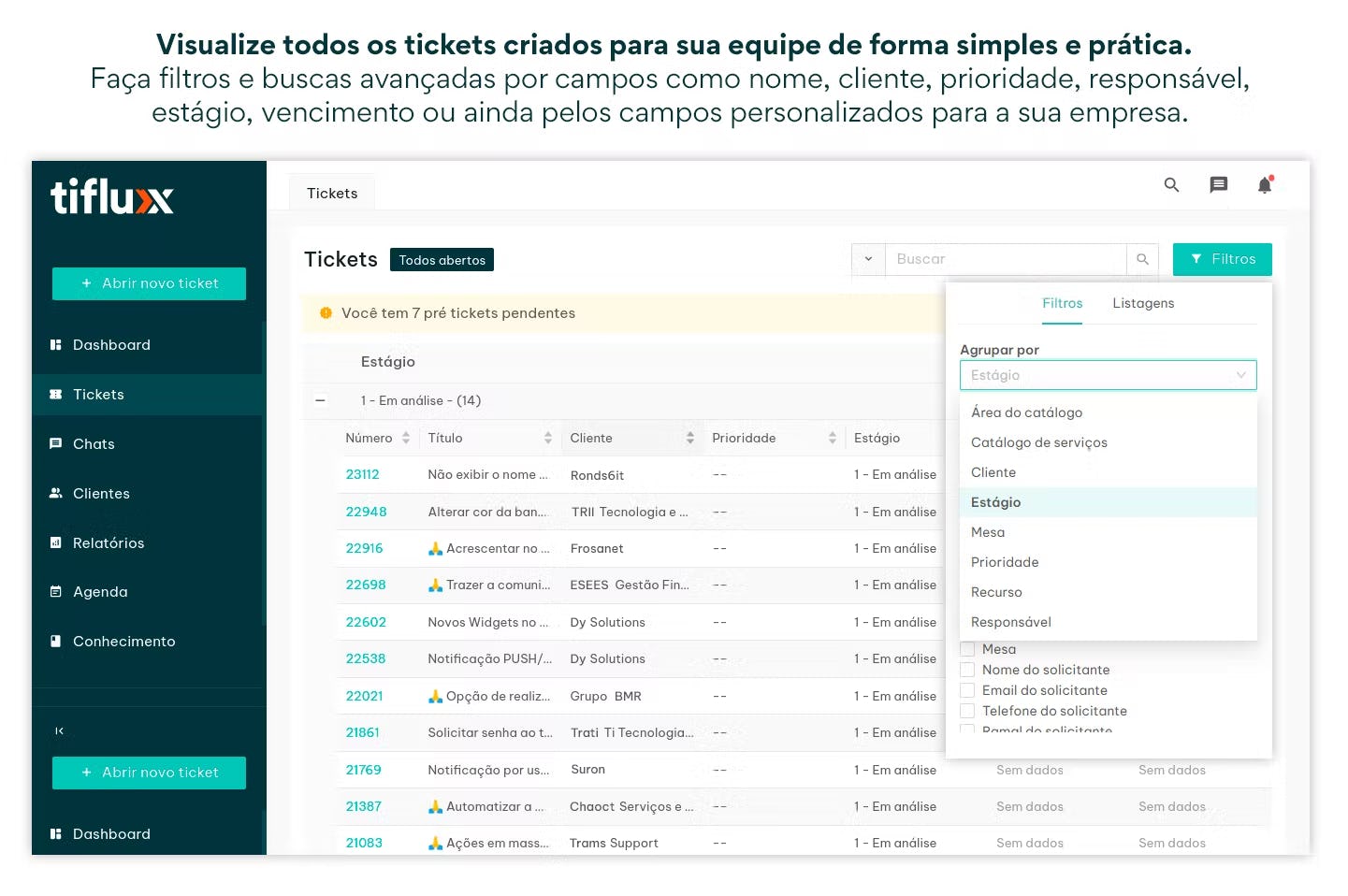1348x896 pixels.
Task: Open the notifications bell icon
Action: (1265, 185)
